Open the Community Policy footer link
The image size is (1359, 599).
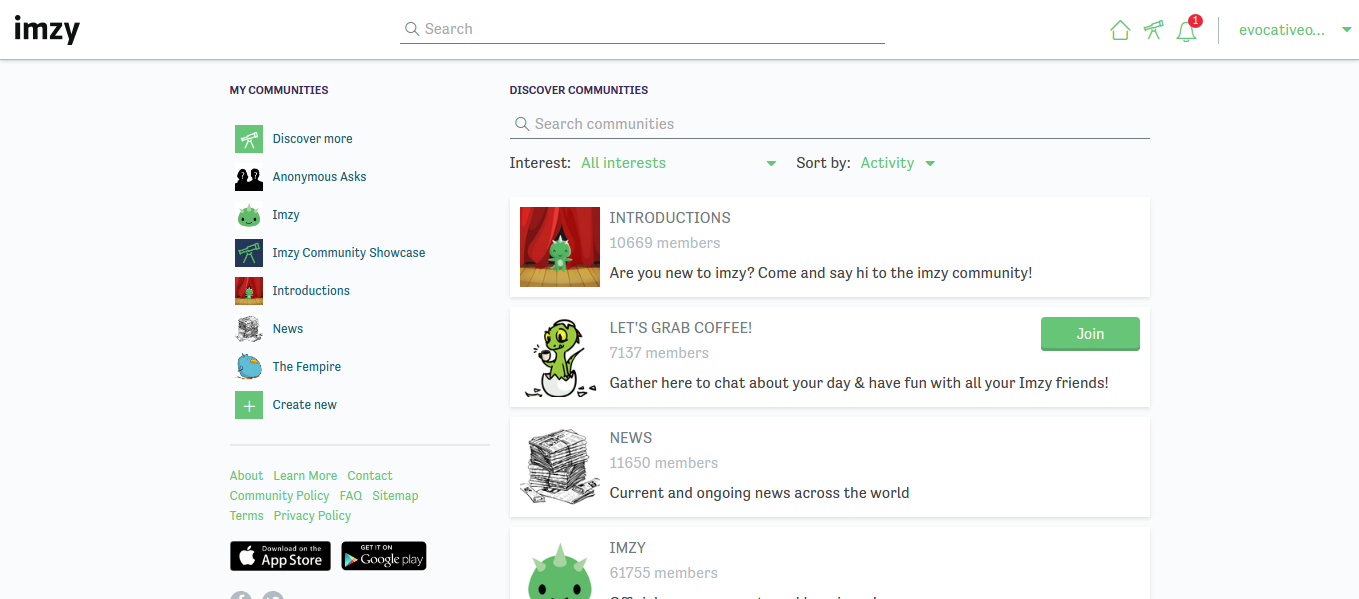[279, 496]
